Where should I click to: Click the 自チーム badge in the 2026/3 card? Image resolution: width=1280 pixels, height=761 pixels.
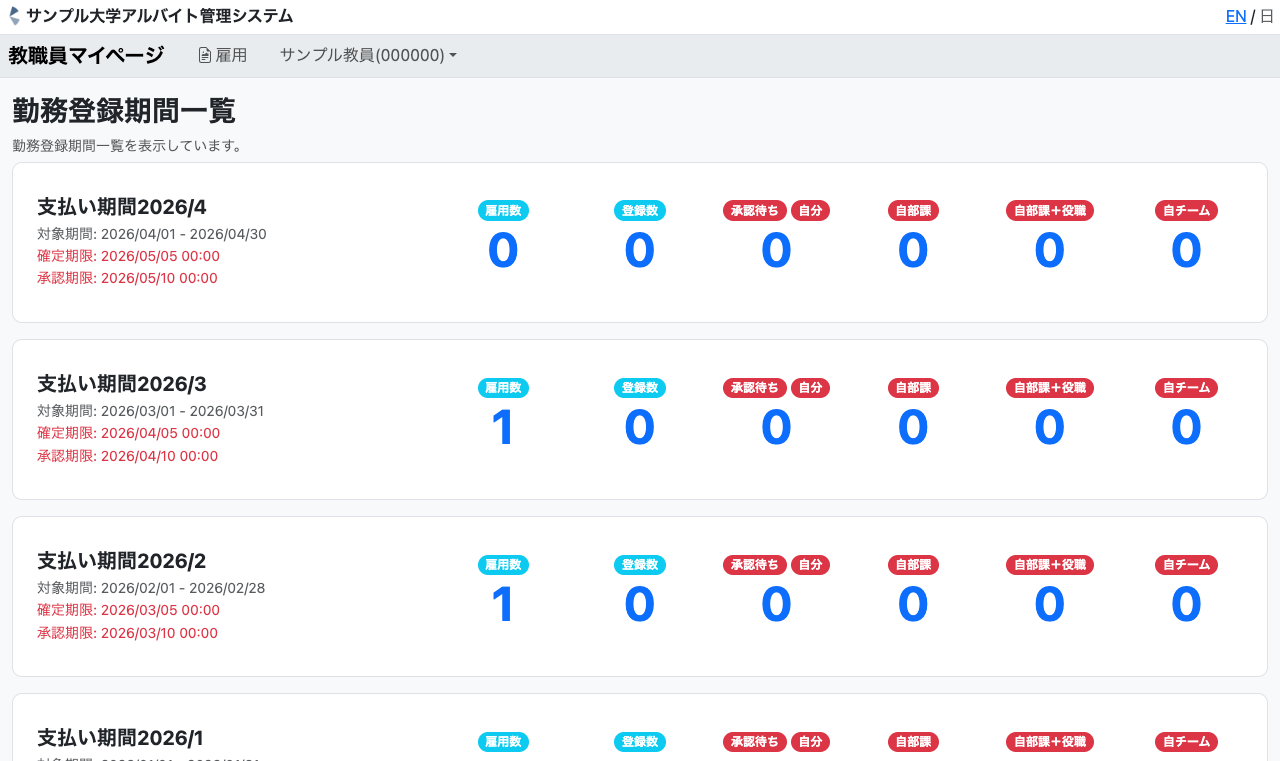pos(1186,387)
